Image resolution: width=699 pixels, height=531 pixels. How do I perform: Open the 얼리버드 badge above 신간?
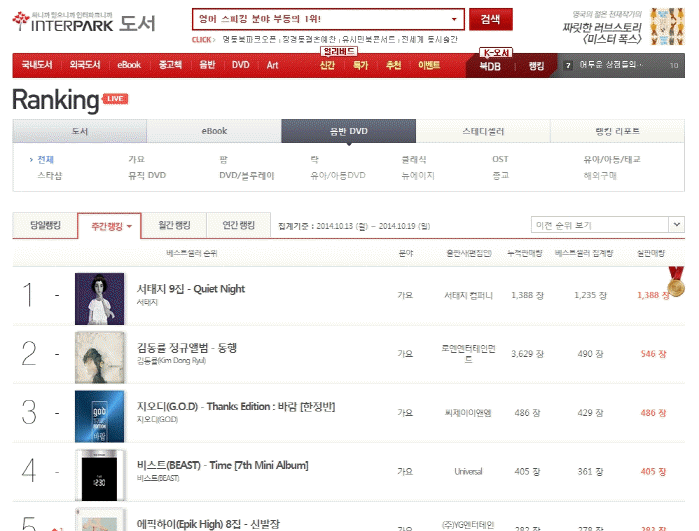click(x=339, y=52)
